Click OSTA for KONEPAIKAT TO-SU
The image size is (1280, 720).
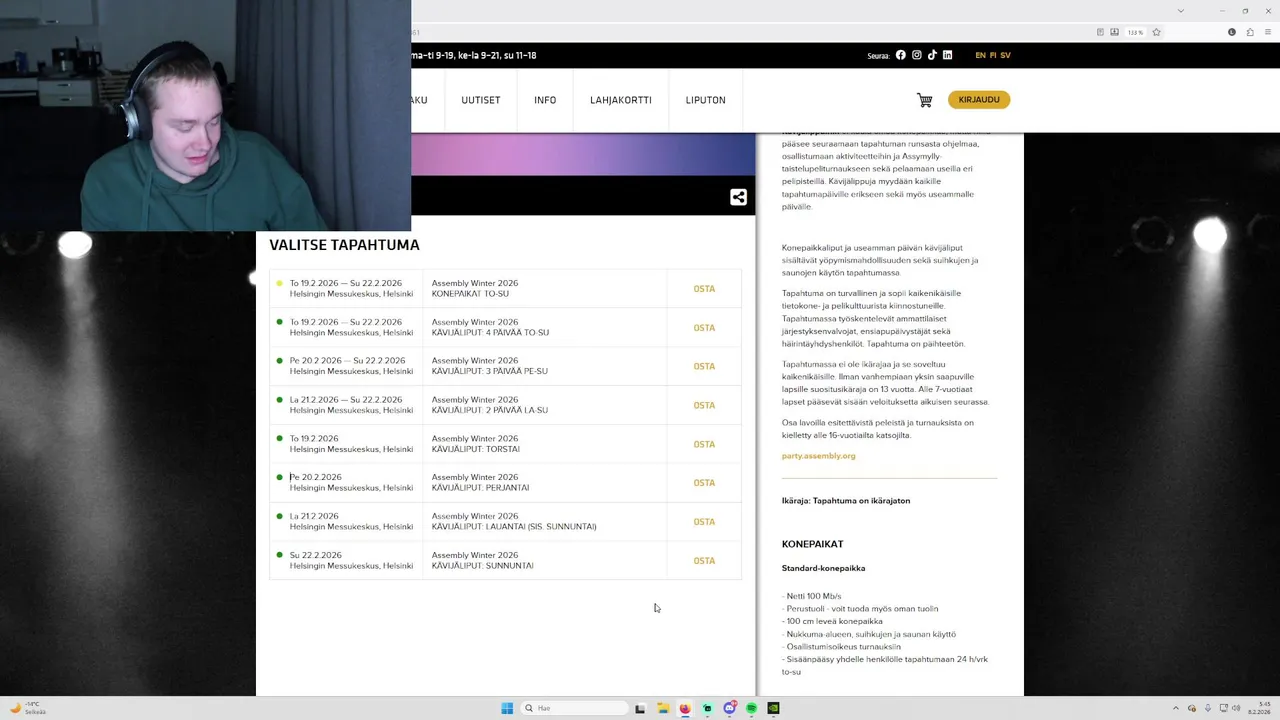[704, 289]
